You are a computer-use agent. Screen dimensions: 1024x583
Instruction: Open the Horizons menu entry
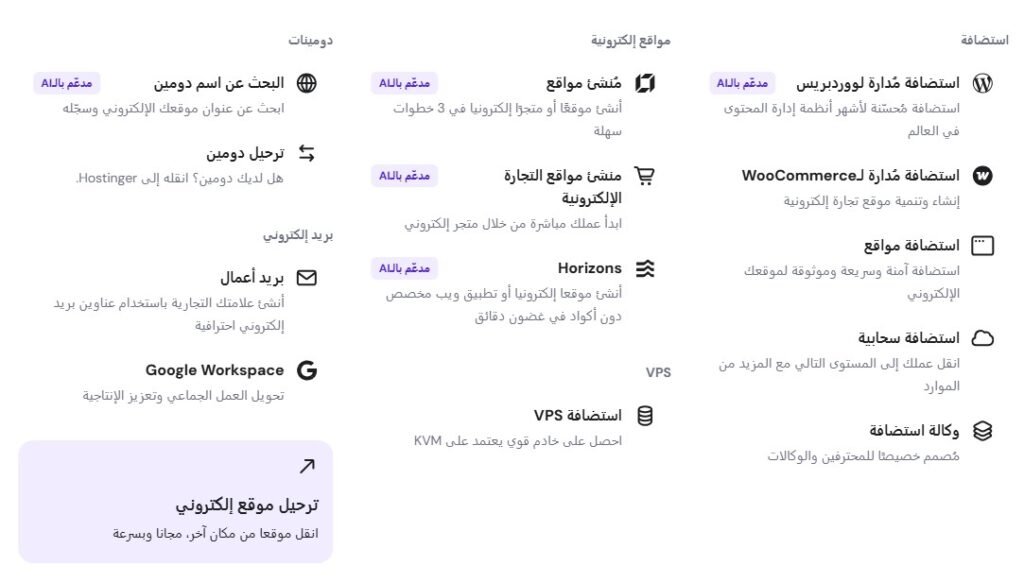pyautogui.click(x=590, y=268)
